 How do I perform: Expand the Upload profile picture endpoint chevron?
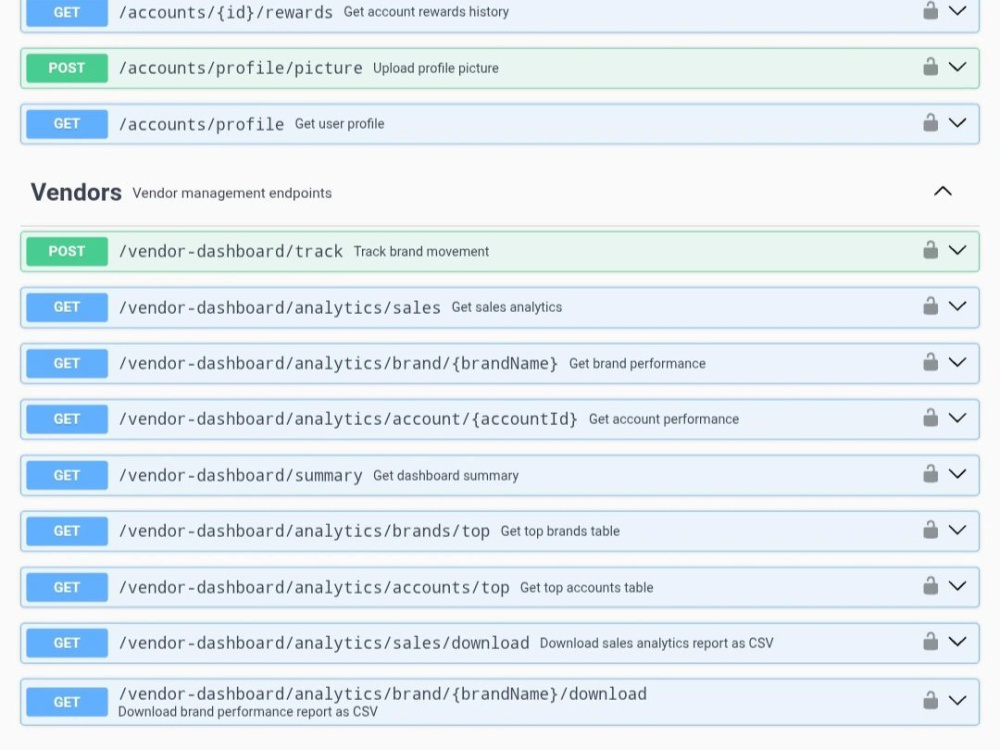[958, 66]
